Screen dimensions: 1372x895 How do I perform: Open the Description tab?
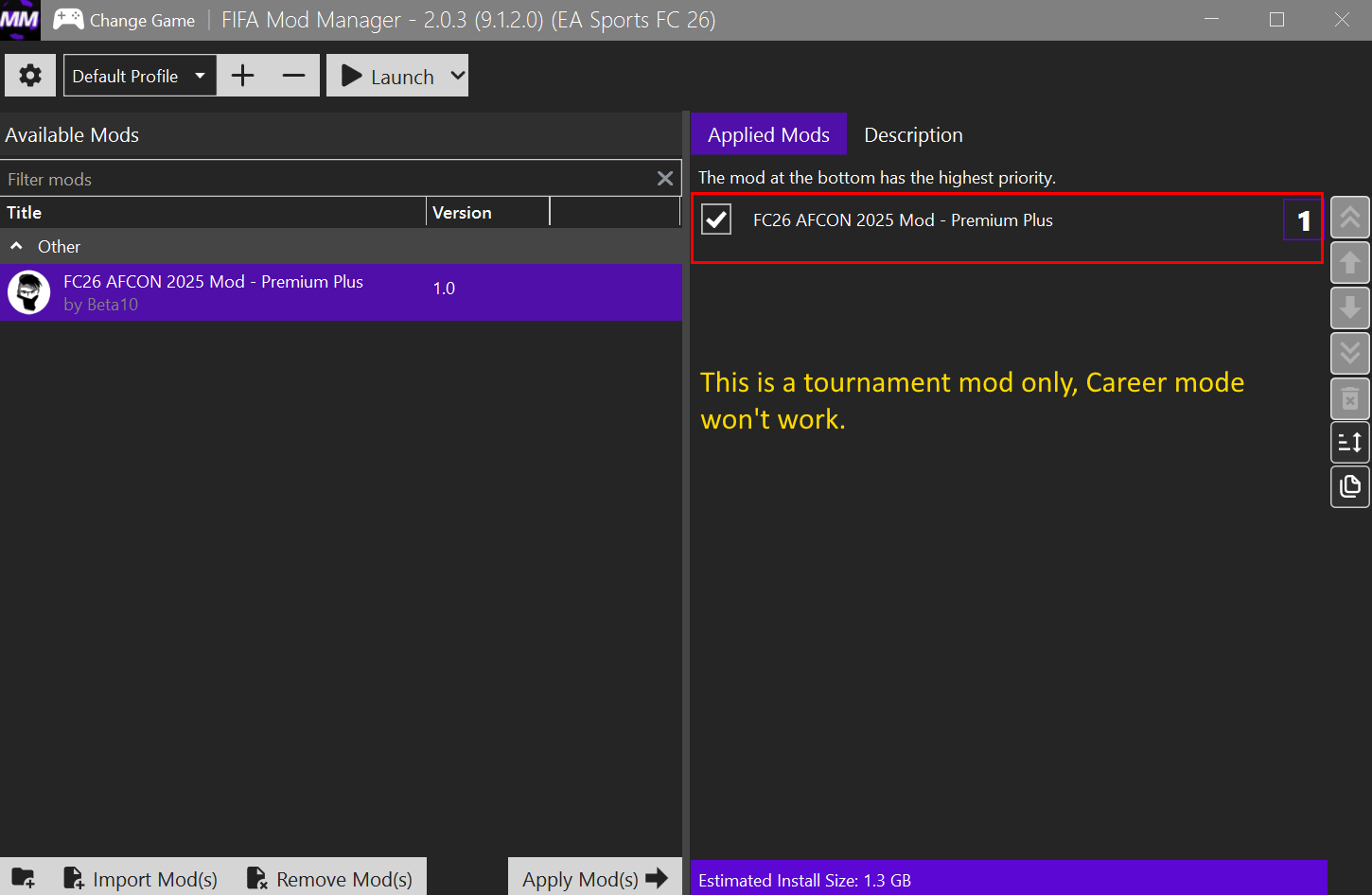click(913, 134)
